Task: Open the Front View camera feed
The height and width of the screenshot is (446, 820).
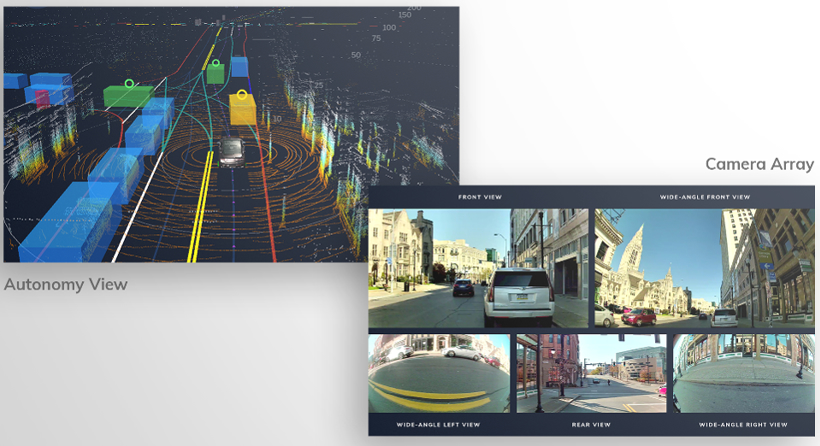Action: pyautogui.click(x=478, y=267)
